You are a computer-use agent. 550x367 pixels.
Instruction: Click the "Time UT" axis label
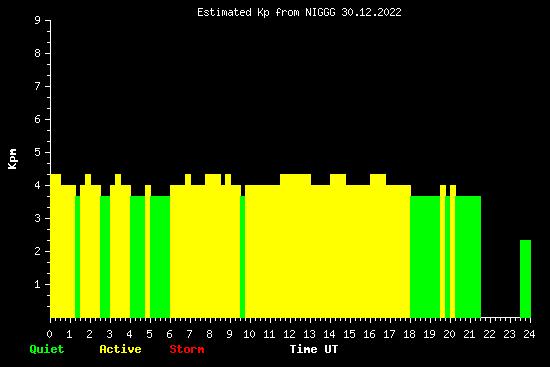point(314,349)
